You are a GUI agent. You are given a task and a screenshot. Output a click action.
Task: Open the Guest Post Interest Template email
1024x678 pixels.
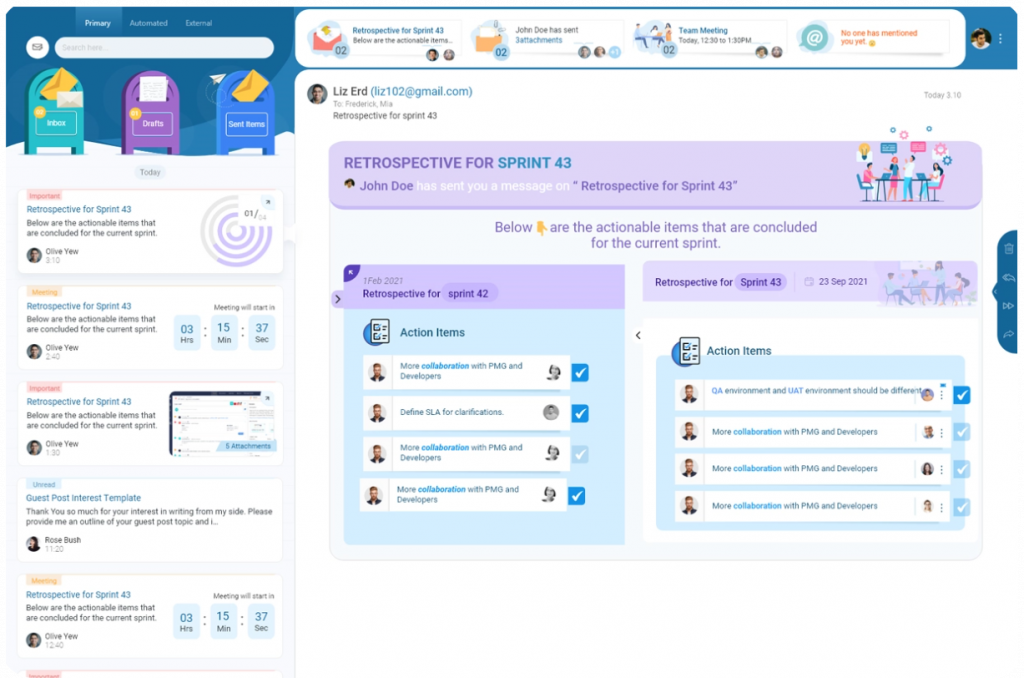[150, 519]
